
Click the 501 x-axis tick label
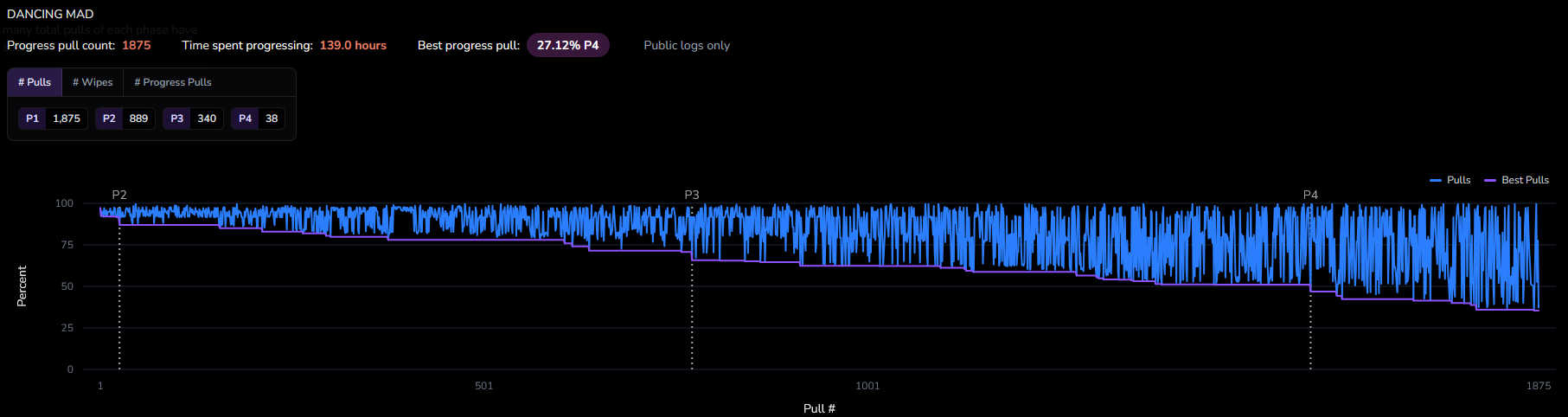[483, 386]
